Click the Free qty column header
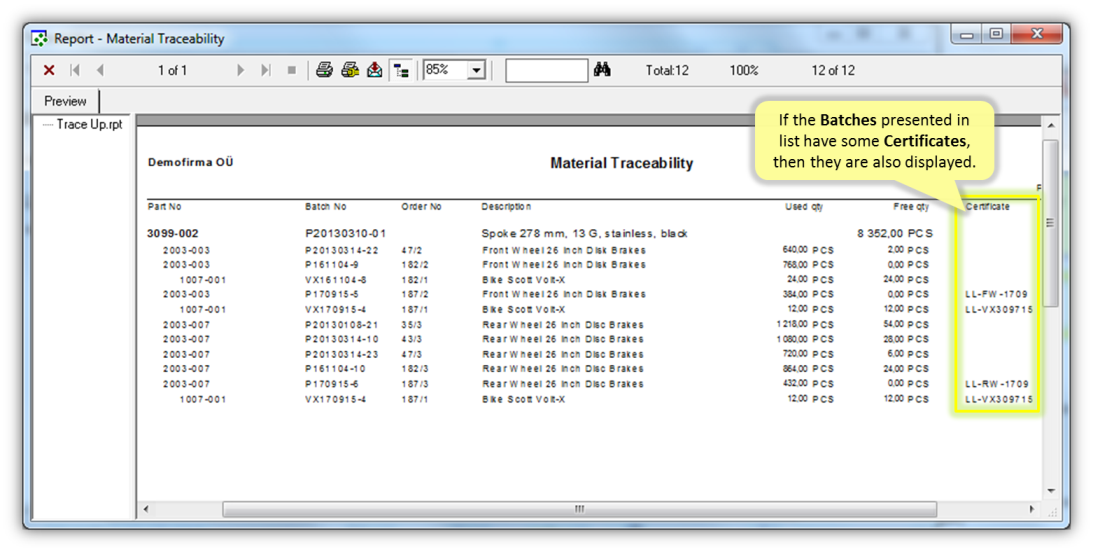1093x552 pixels. 911,207
